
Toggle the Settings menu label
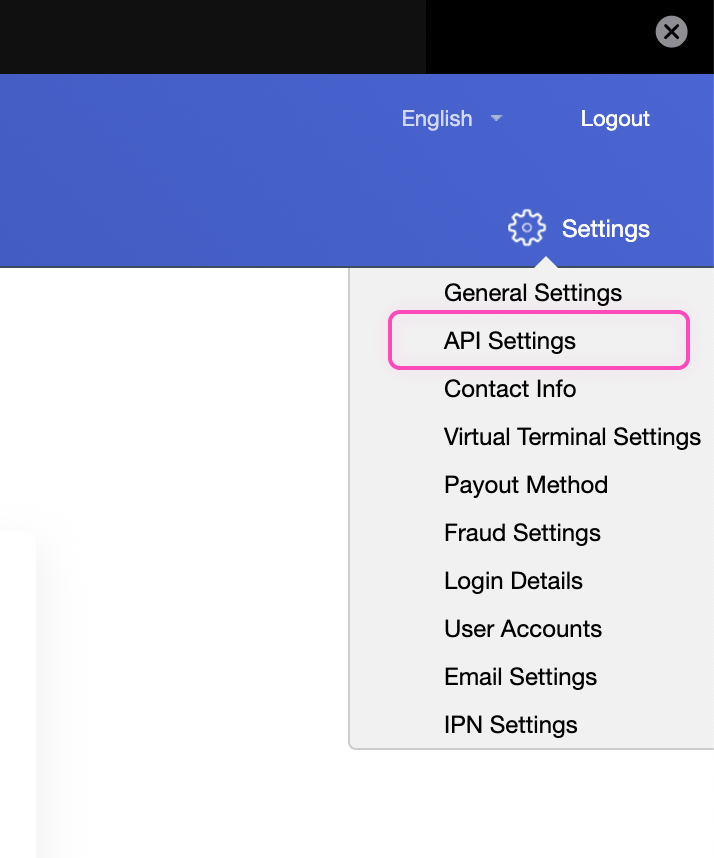click(605, 229)
